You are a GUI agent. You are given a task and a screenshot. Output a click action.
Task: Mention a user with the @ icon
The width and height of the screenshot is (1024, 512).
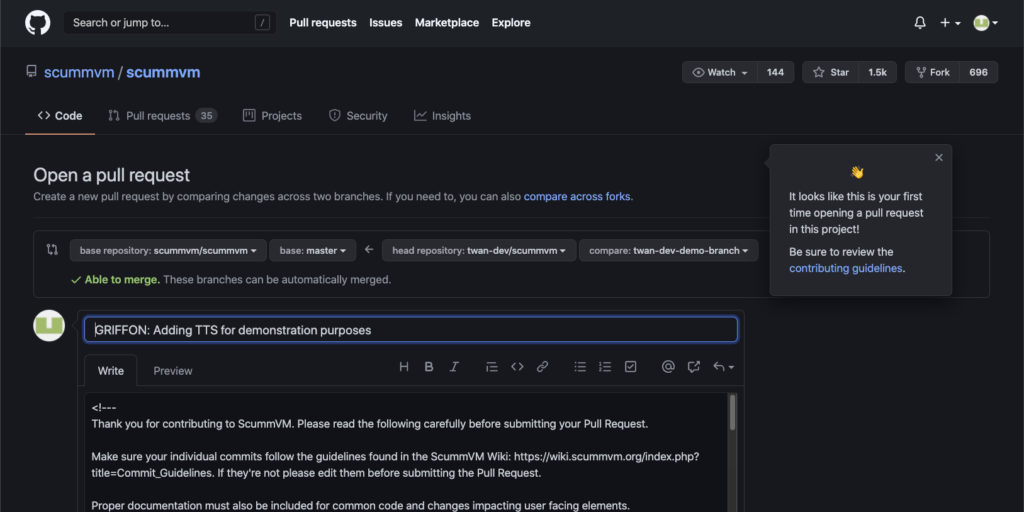(667, 367)
